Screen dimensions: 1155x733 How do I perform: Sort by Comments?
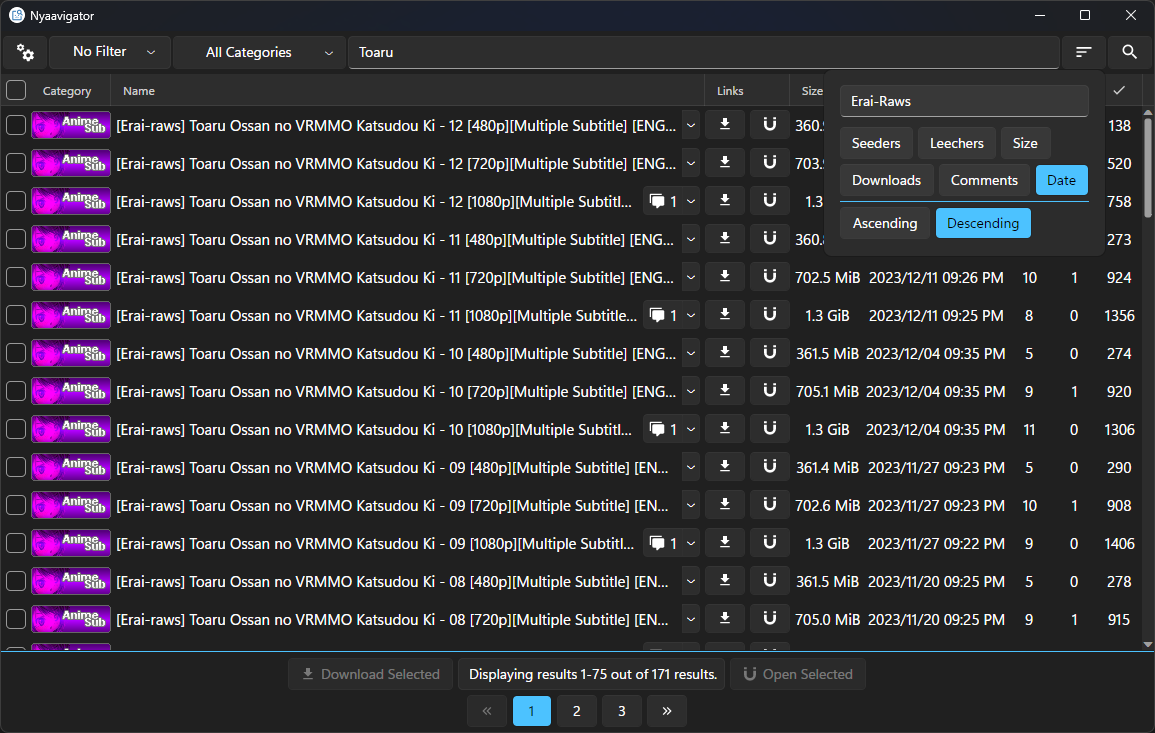tap(984, 180)
